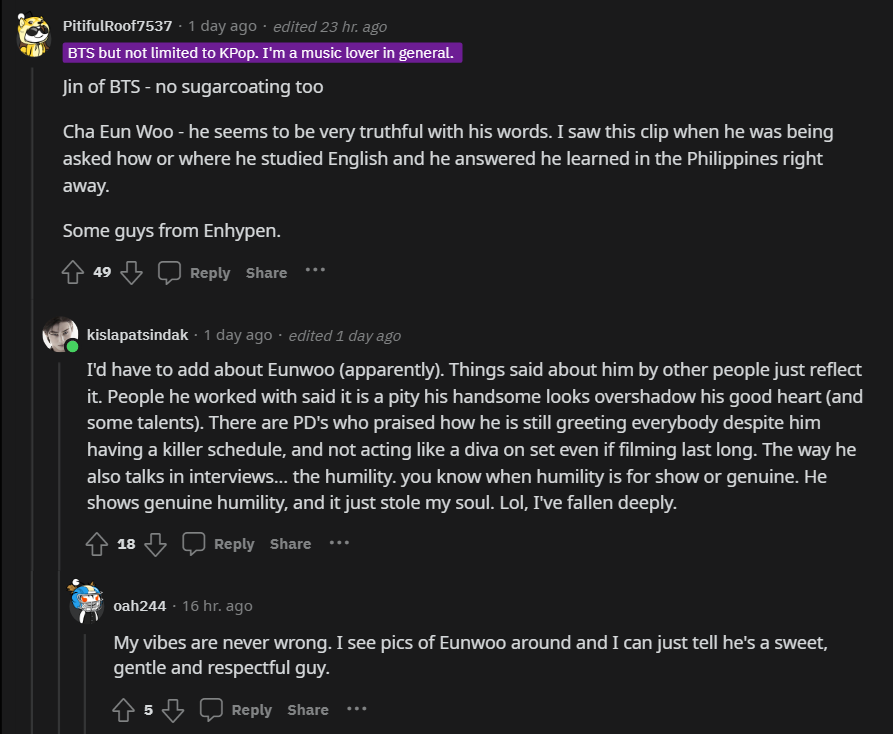Image resolution: width=893 pixels, height=734 pixels.
Task: Share kislapatsindak's comment
Action: 290,544
